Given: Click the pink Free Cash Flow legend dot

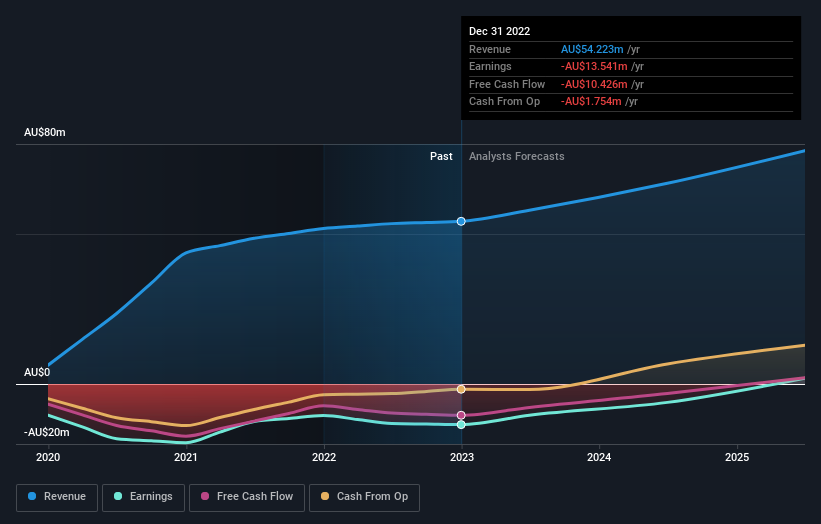Looking at the screenshot, I should [x=205, y=496].
